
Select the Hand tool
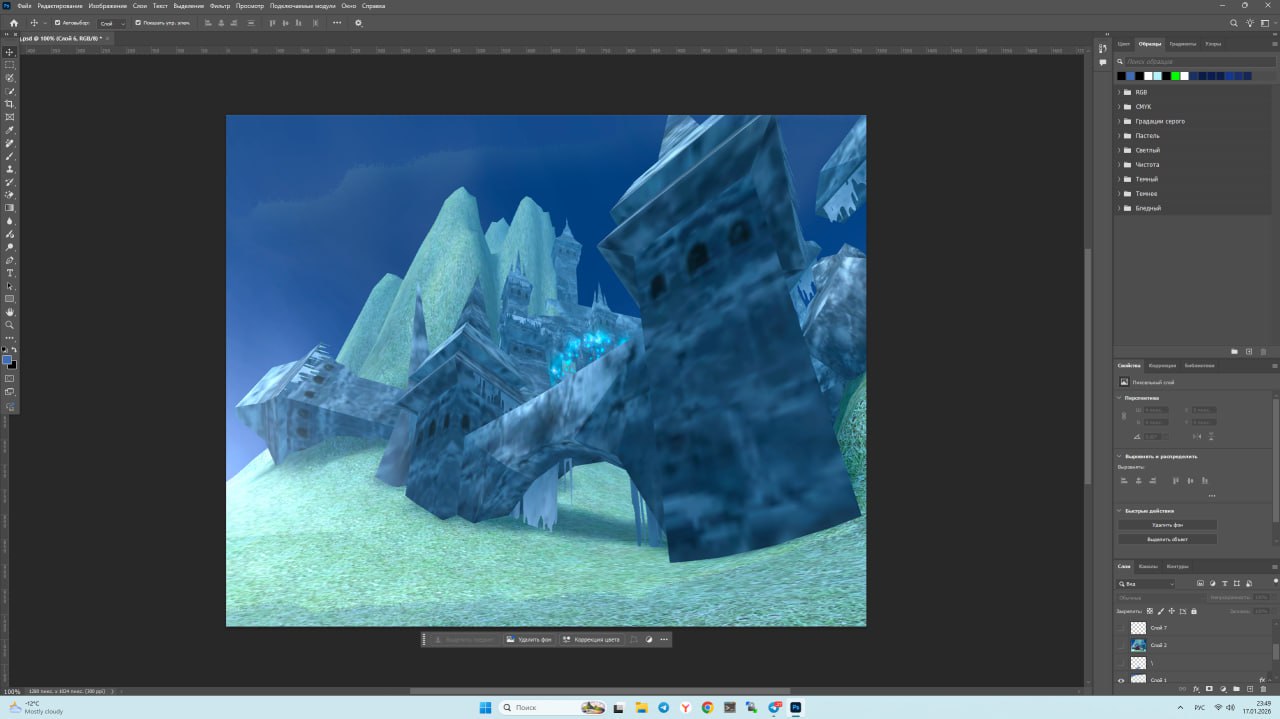10,312
